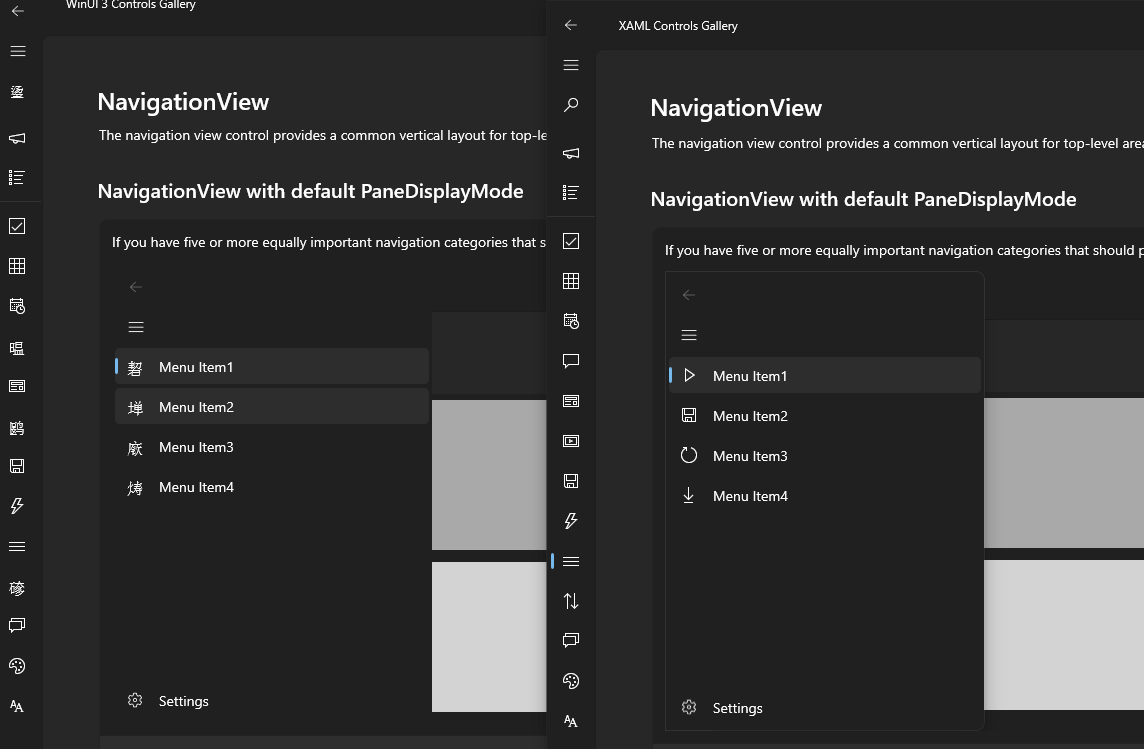
Task: Open megaphone What's New in WinUI 3 sidebar
Action: click(18, 138)
